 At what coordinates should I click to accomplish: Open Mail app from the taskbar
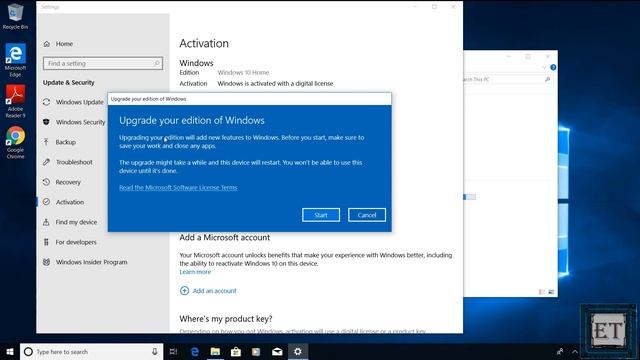pos(277,351)
